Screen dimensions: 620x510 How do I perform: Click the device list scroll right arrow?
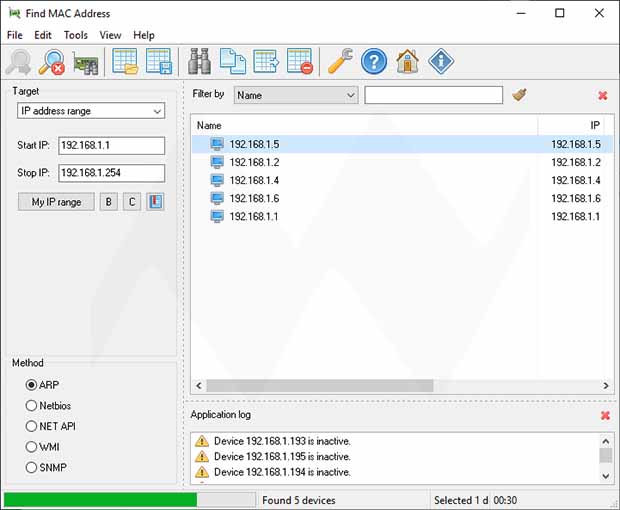coord(606,385)
